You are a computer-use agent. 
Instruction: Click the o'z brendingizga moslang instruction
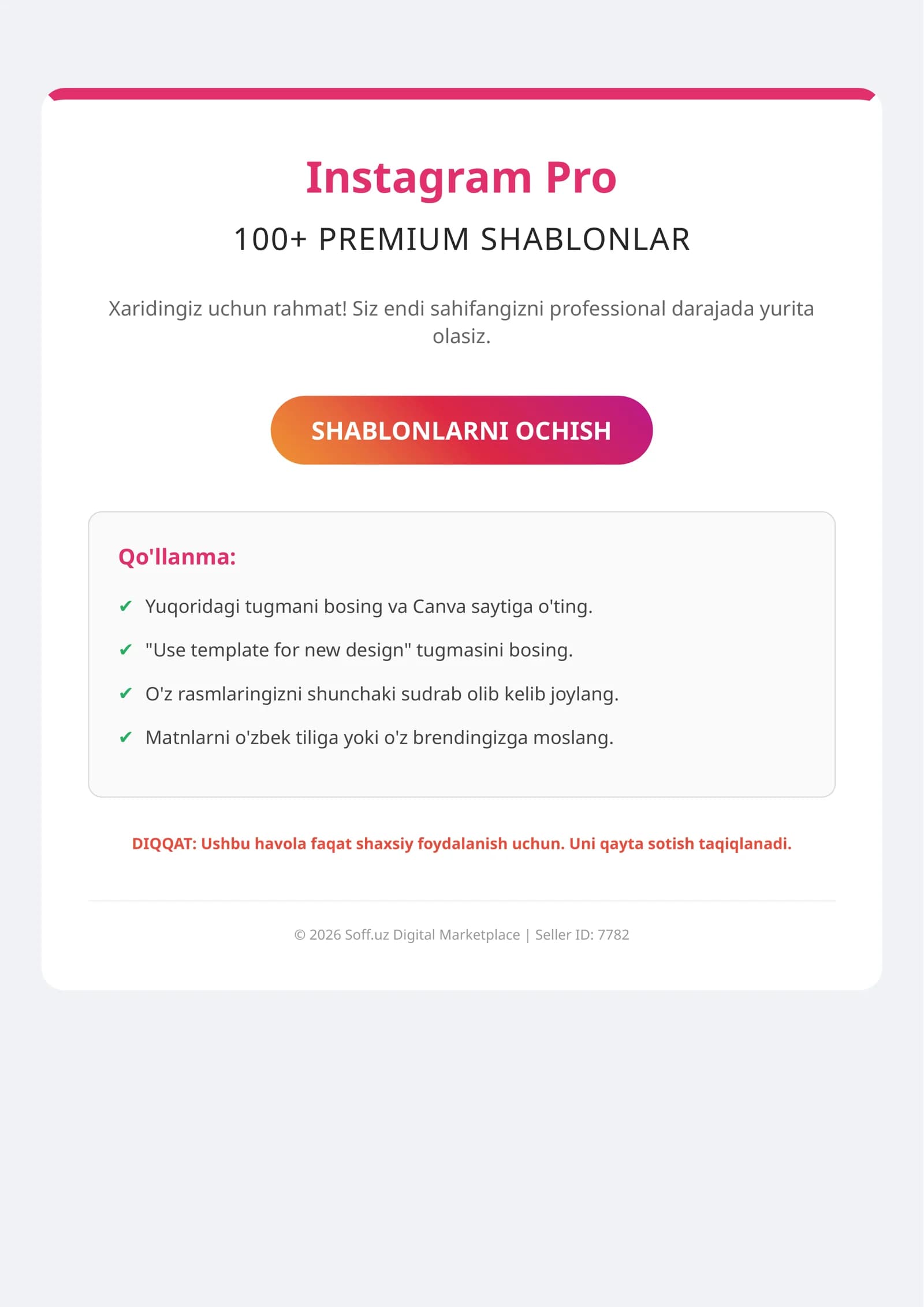click(379, 738)
